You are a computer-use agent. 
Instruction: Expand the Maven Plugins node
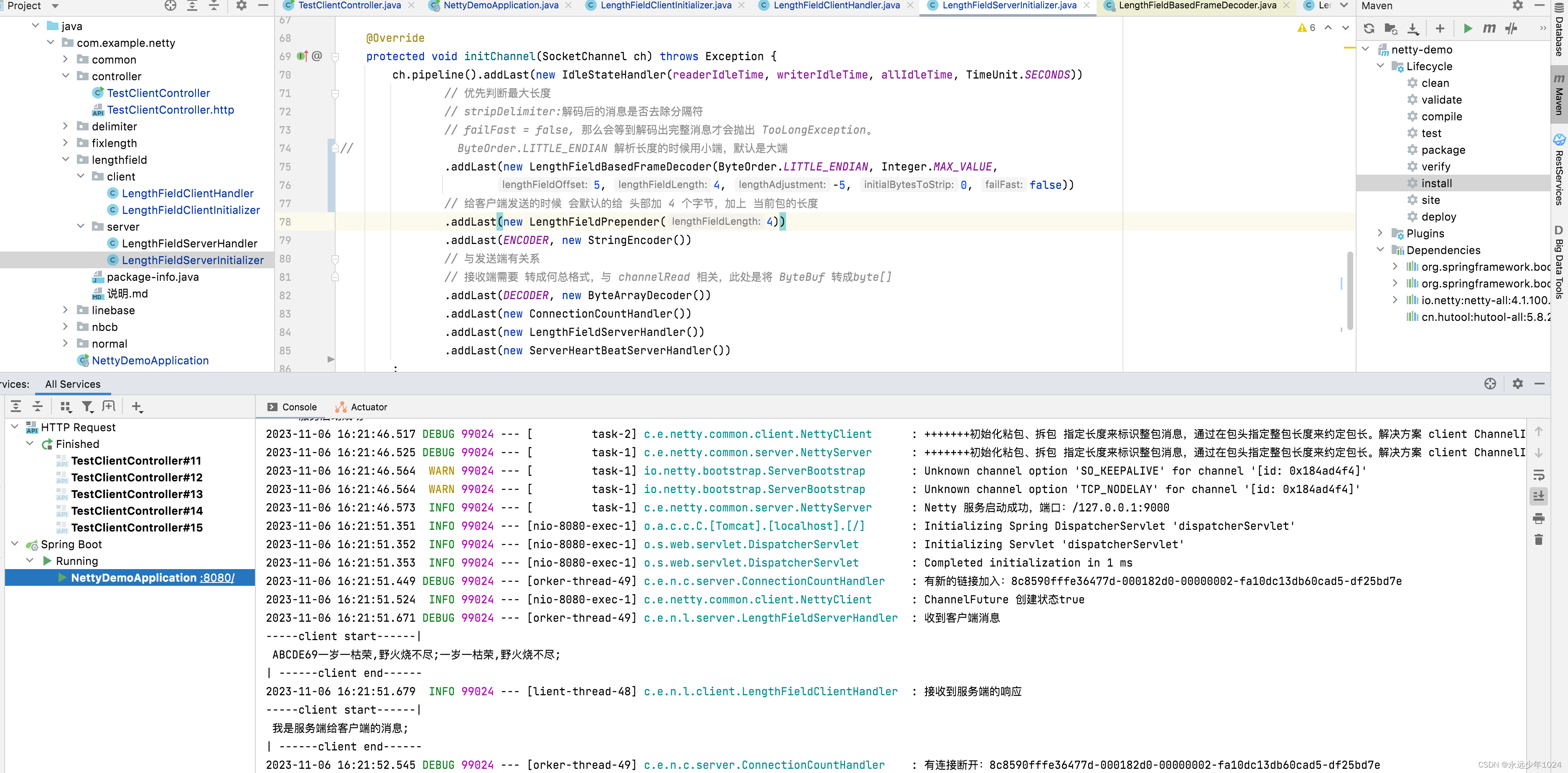click(x=1380, y=233)
